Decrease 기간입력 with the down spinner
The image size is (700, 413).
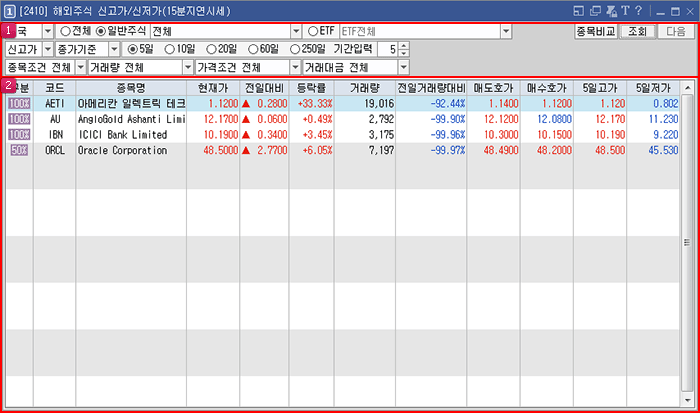click(404, 53)
